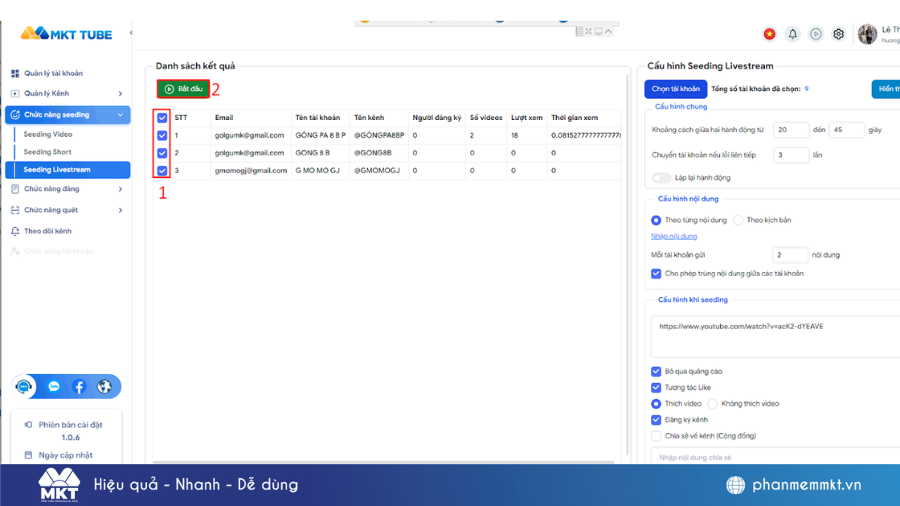Select the Theo từng nội dung radio
This screenshot has height=506, width=900.
[655, 220]
